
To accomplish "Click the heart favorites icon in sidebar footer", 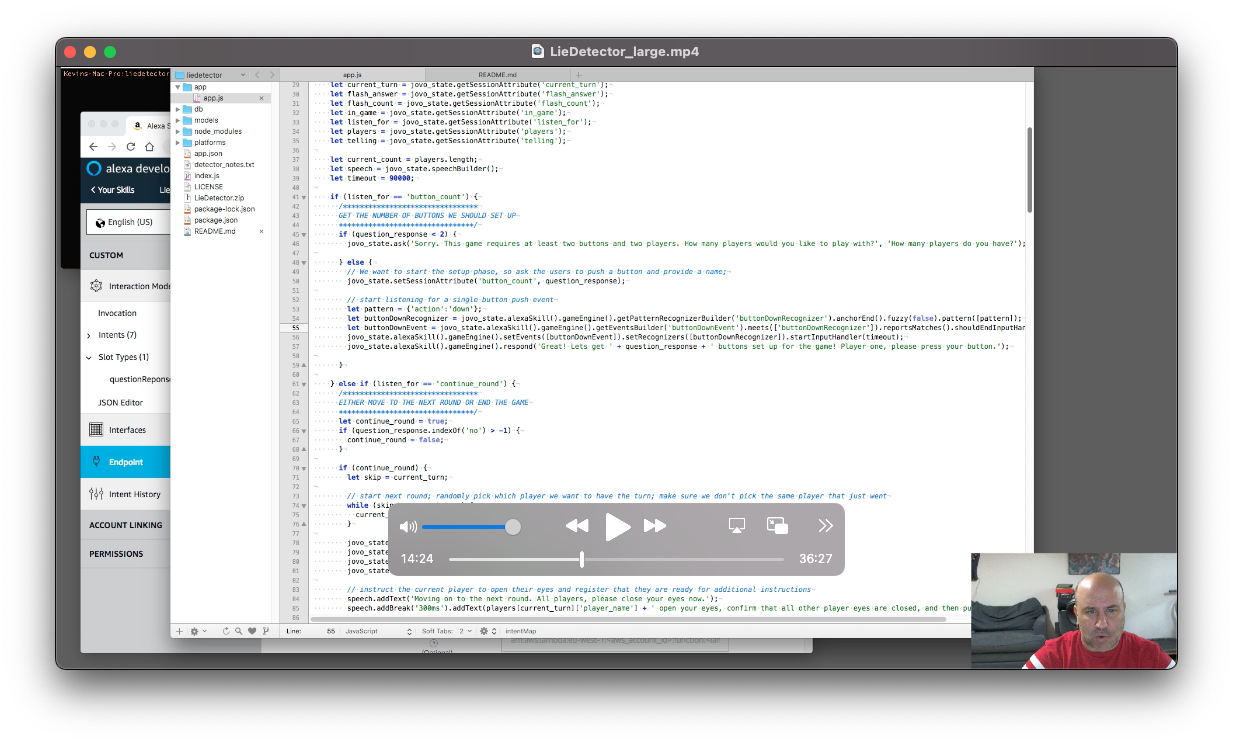I will [x=252, y=632].
